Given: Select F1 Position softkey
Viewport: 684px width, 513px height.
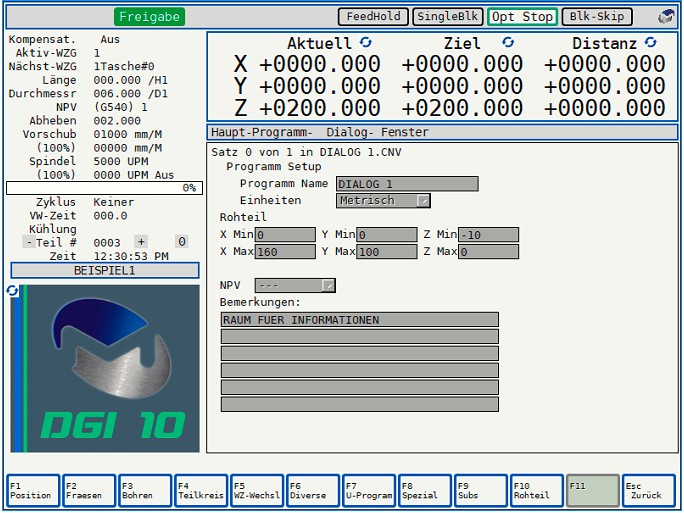Looking at the screenshot, I should click(x=33, y=491).
